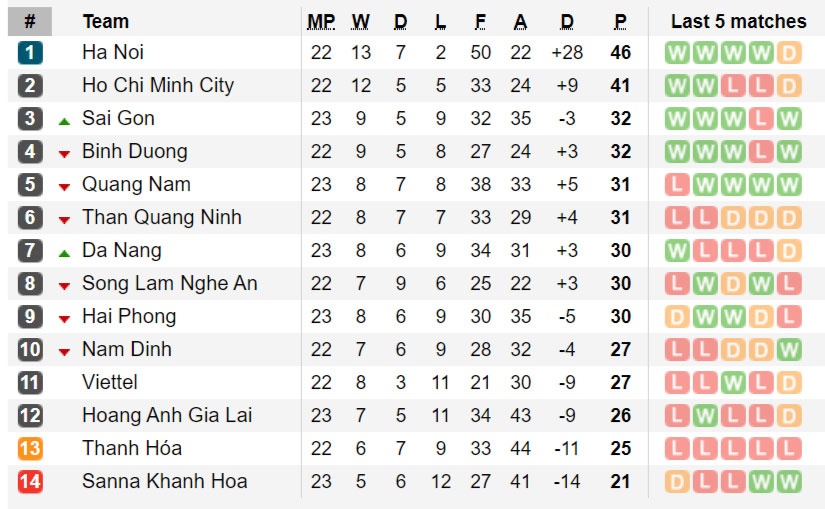Image resolution: width=825 pixels, height=509 pixels.
Task: Sort by the W wins column header
Action: pos(361,21)
